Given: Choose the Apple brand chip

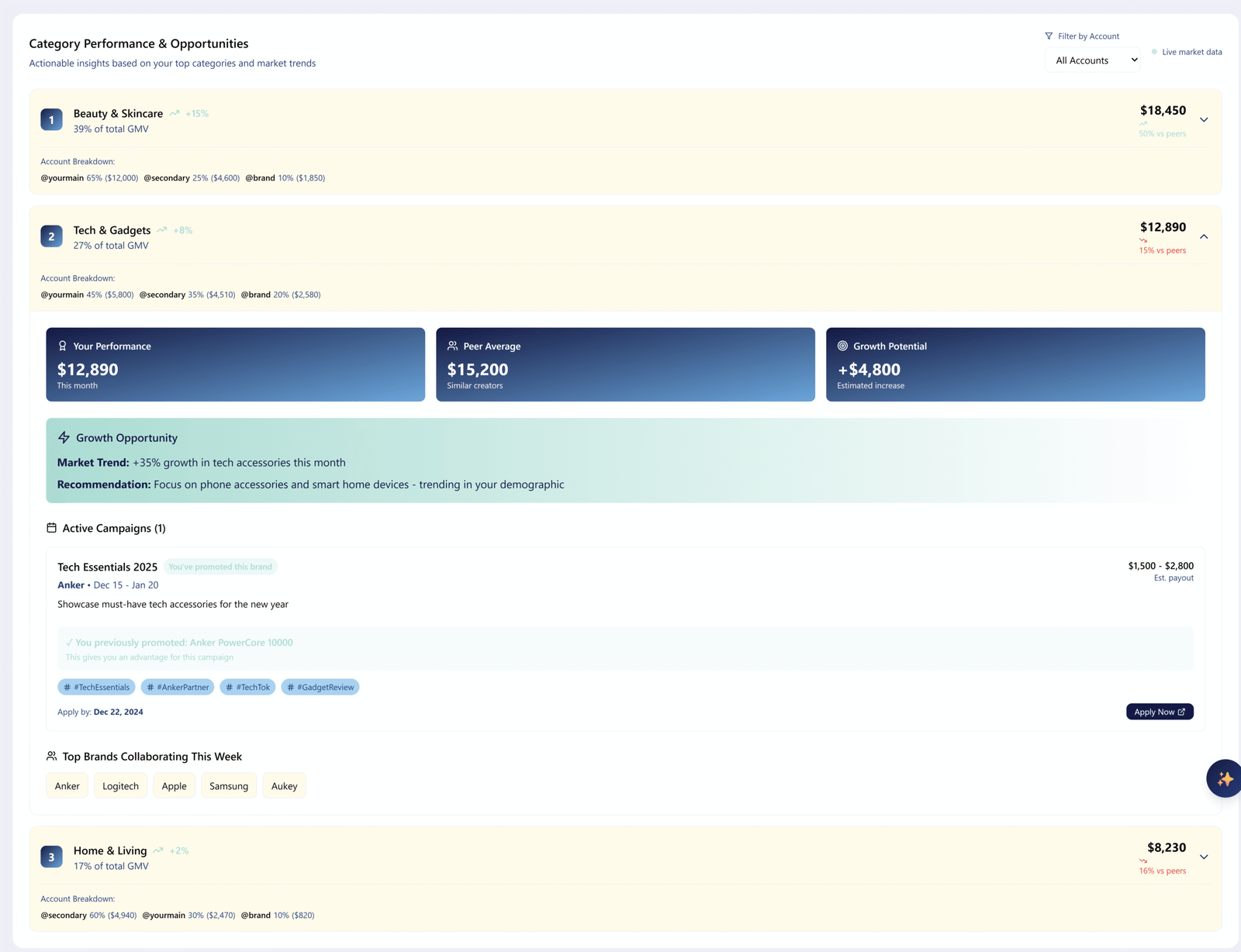Looking at the screenshot, I should tap(174, 785).
